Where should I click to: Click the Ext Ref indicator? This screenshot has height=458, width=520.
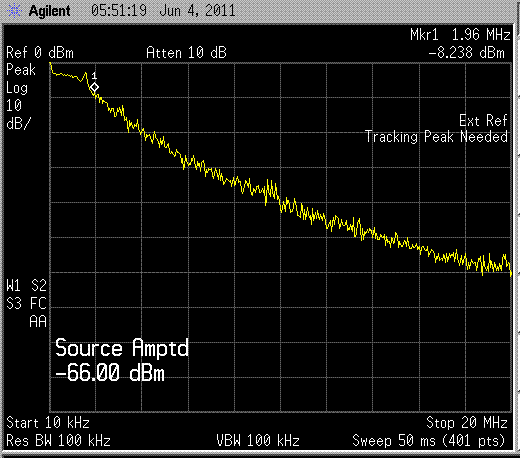tap(483, 120)
